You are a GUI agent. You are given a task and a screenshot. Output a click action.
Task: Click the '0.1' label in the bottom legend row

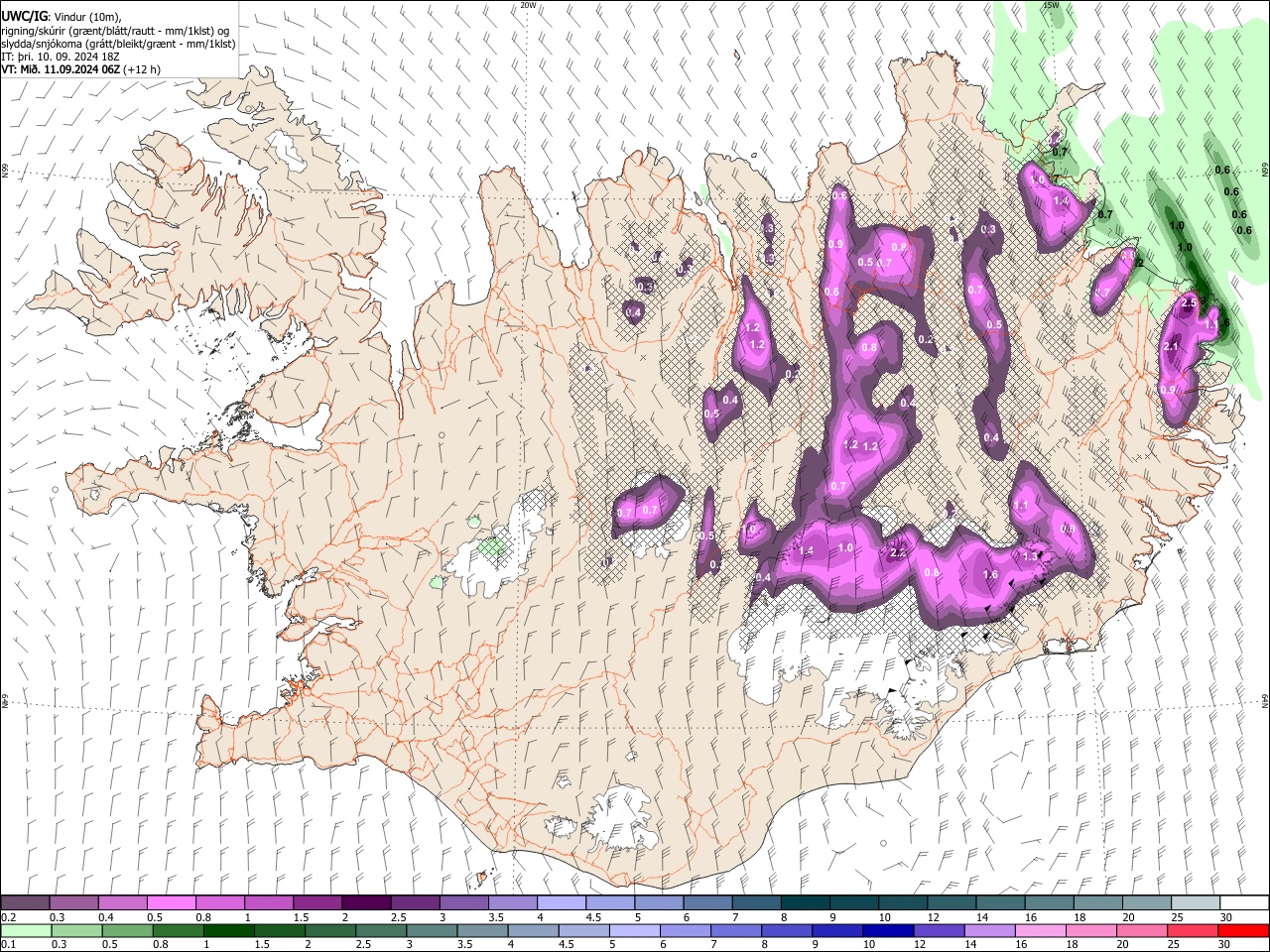[x=8, y=945]
